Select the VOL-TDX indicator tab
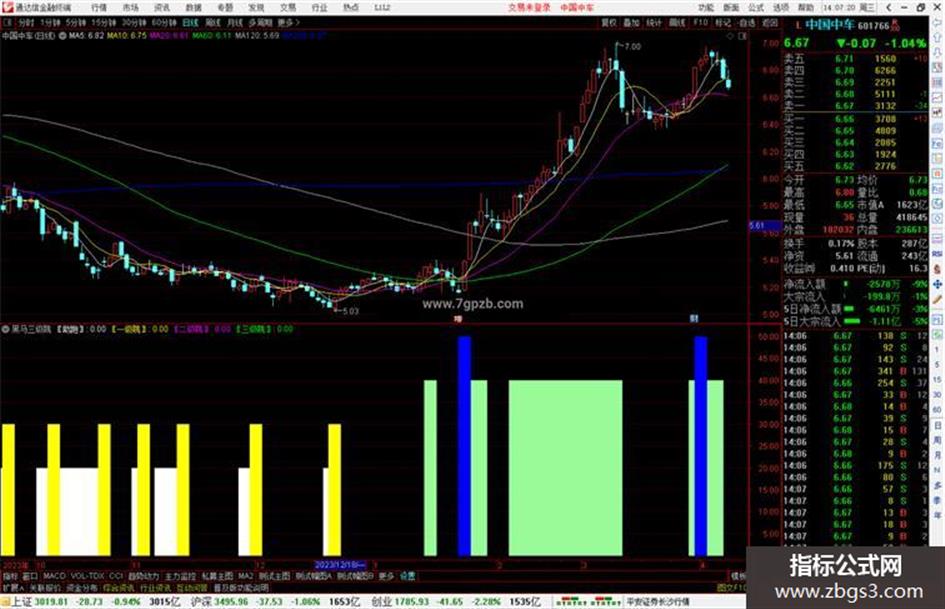Image resolution: width=945 pixels, height=609 pixels. click(87, 576)
